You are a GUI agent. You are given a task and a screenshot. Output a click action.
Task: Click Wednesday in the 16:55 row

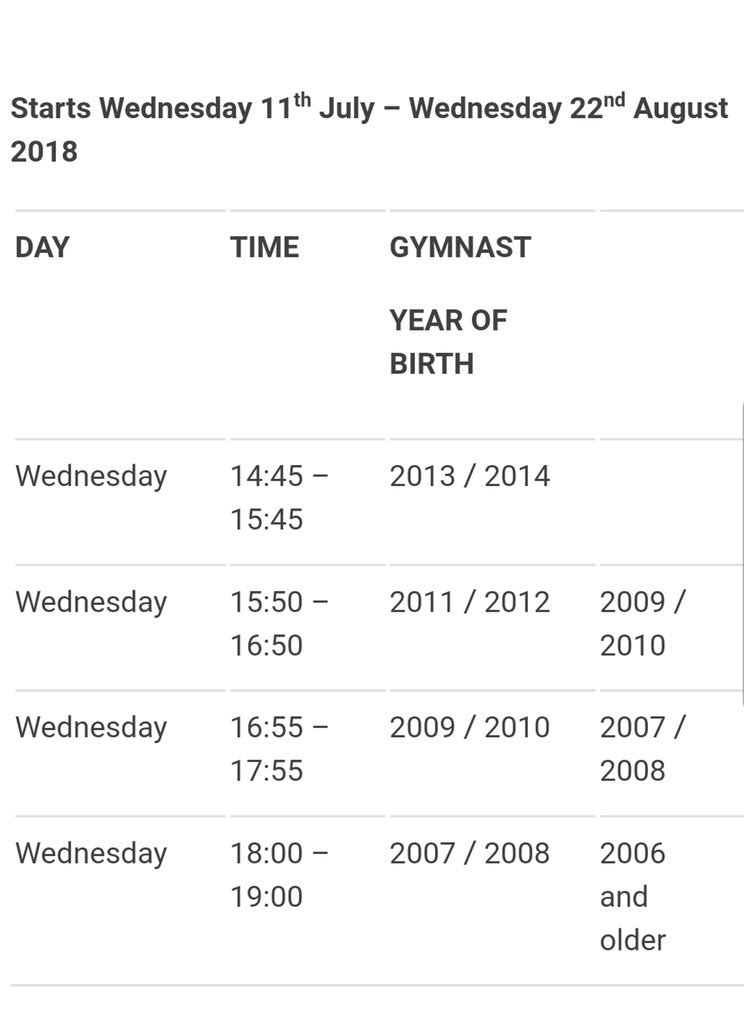point(91,728)
